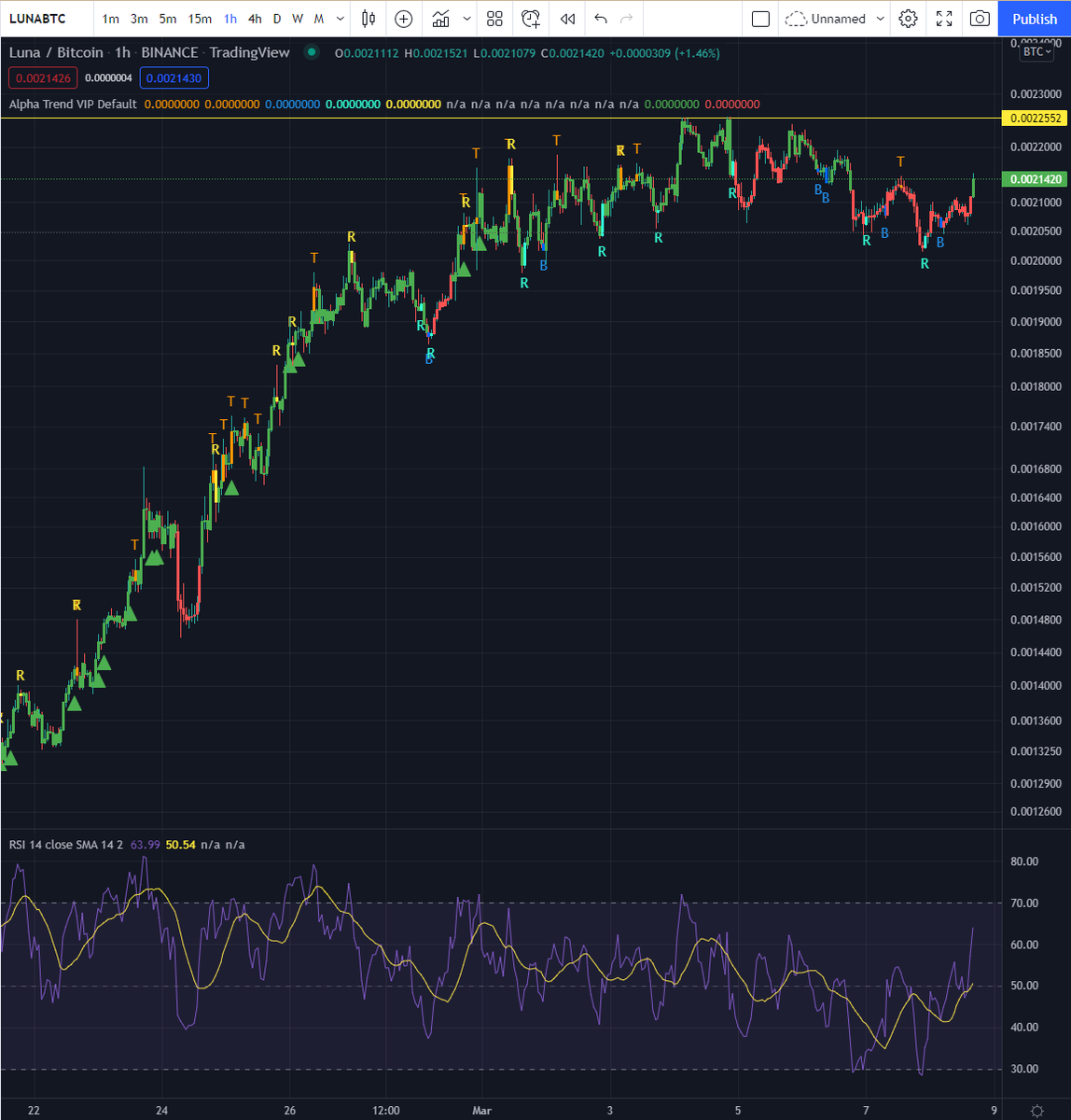Click the Alpha Trend VIP Default indicator label
The height and width of the screenshot is (1120, 1071).
point(73,105)
